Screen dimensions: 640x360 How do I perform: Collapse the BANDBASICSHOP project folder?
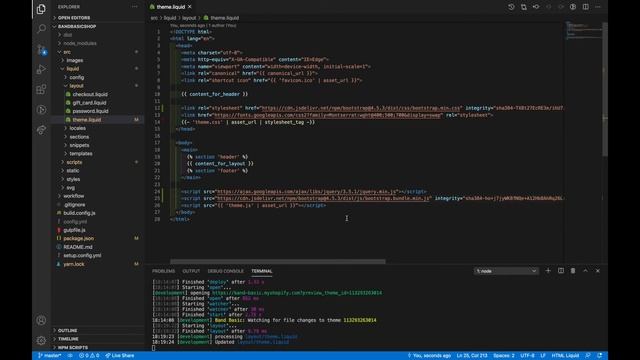click(x=98, y=27)
